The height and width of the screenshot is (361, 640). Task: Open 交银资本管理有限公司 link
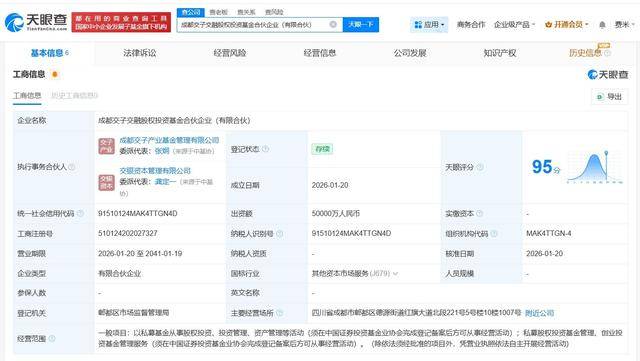tap(155, 170)
